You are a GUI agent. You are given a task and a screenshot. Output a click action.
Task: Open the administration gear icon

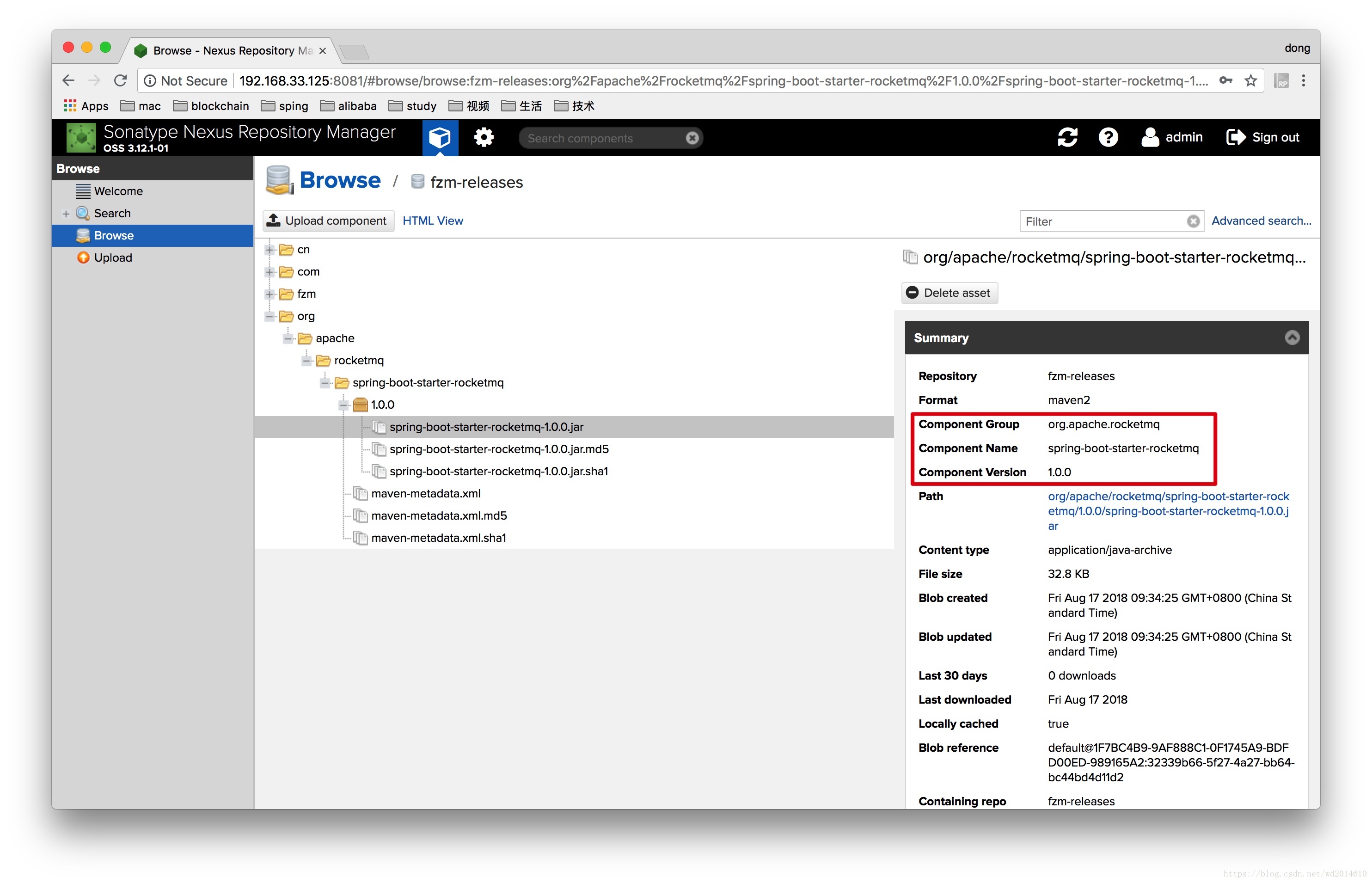(x=484, y=138)
